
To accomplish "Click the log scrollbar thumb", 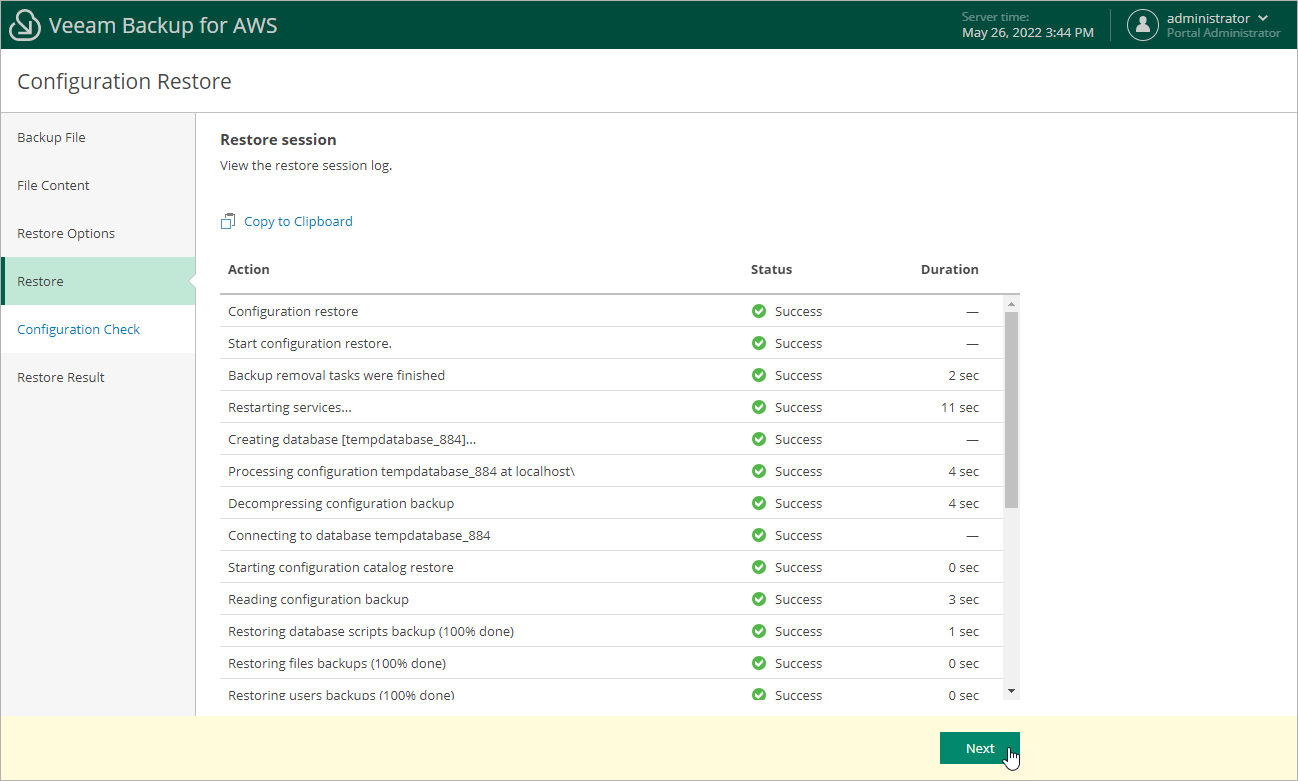I will point(1011,410).
